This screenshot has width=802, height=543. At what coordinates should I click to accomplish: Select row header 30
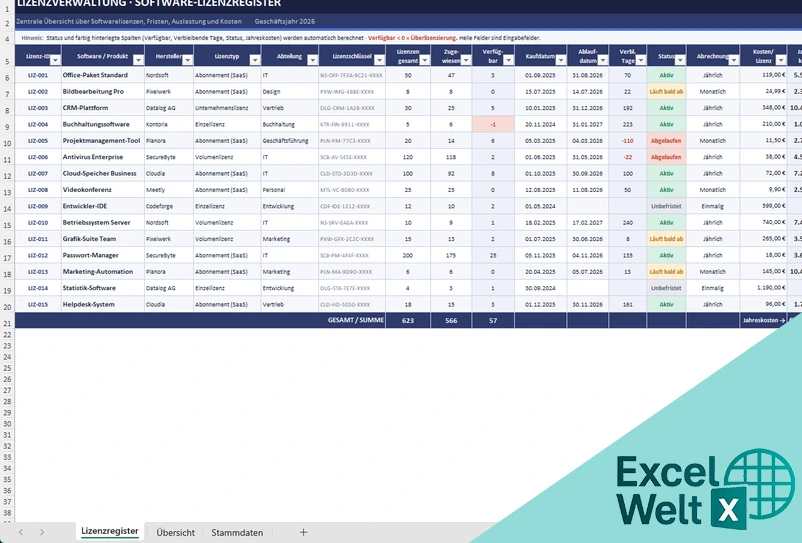pos(7,424)
